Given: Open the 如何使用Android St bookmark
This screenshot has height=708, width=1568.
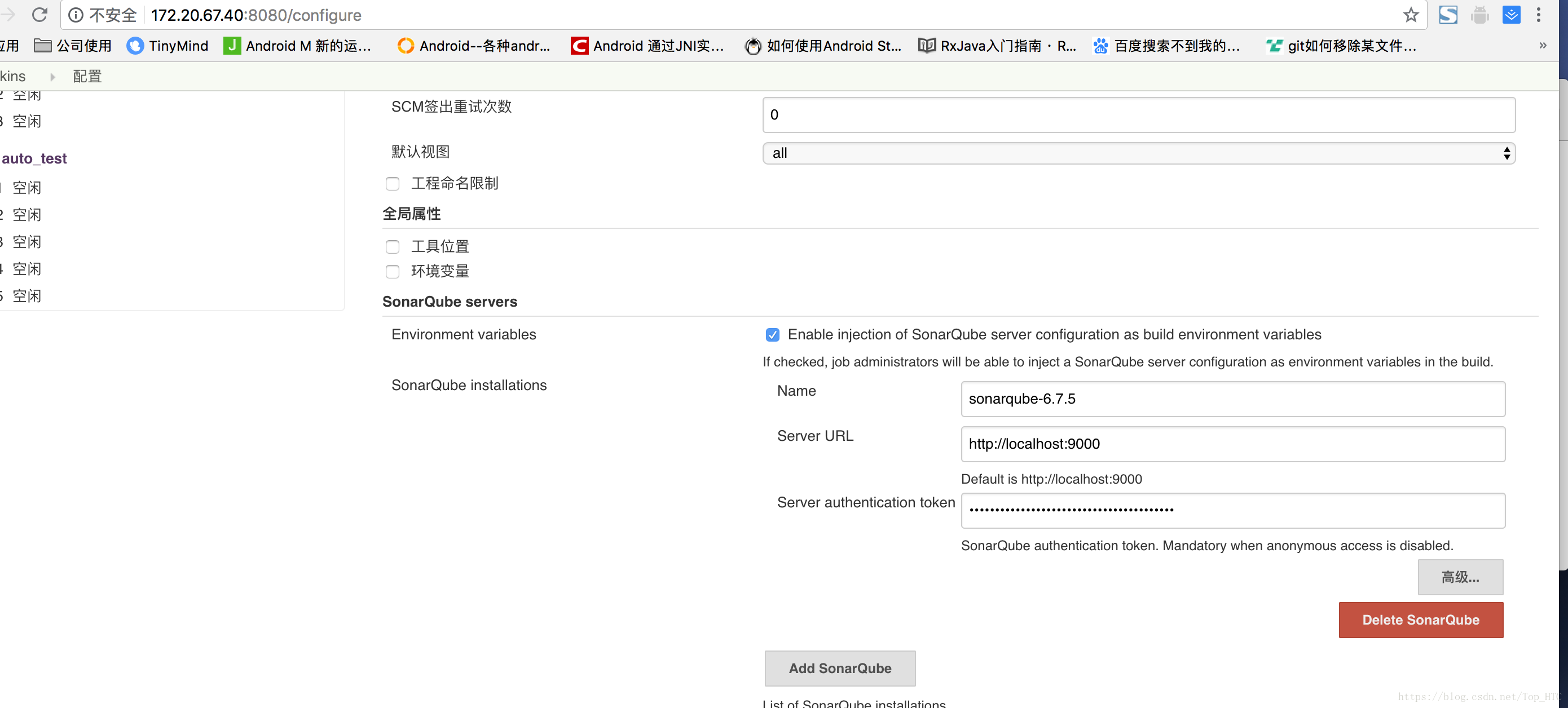Looking at the screenshot, I should [823, 46].
